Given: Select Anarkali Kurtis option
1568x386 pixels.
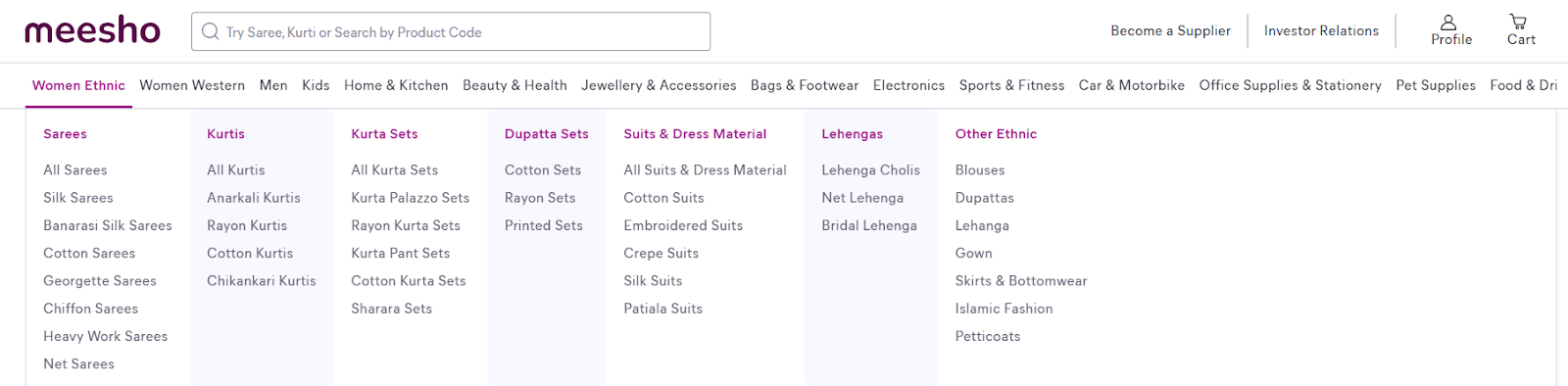Looking at the screenshot, I should (254, 198).
